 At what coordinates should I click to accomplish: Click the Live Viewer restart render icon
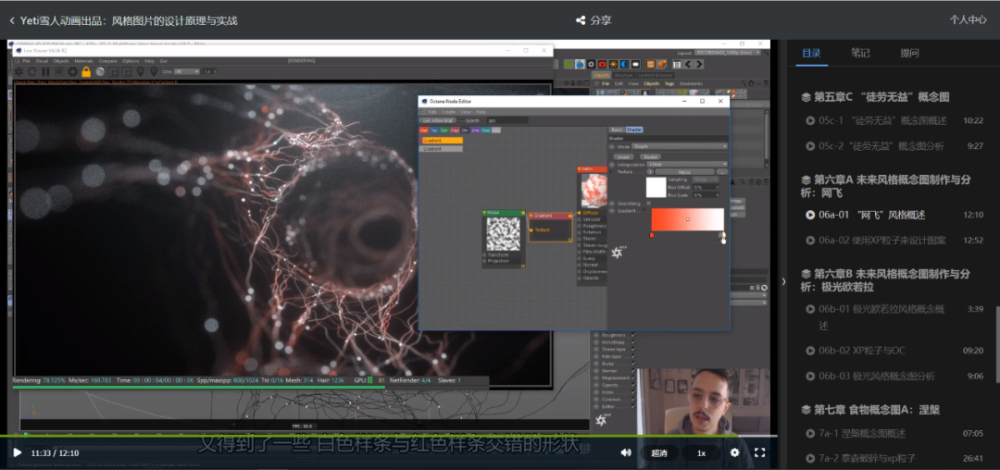pos(32,71)
